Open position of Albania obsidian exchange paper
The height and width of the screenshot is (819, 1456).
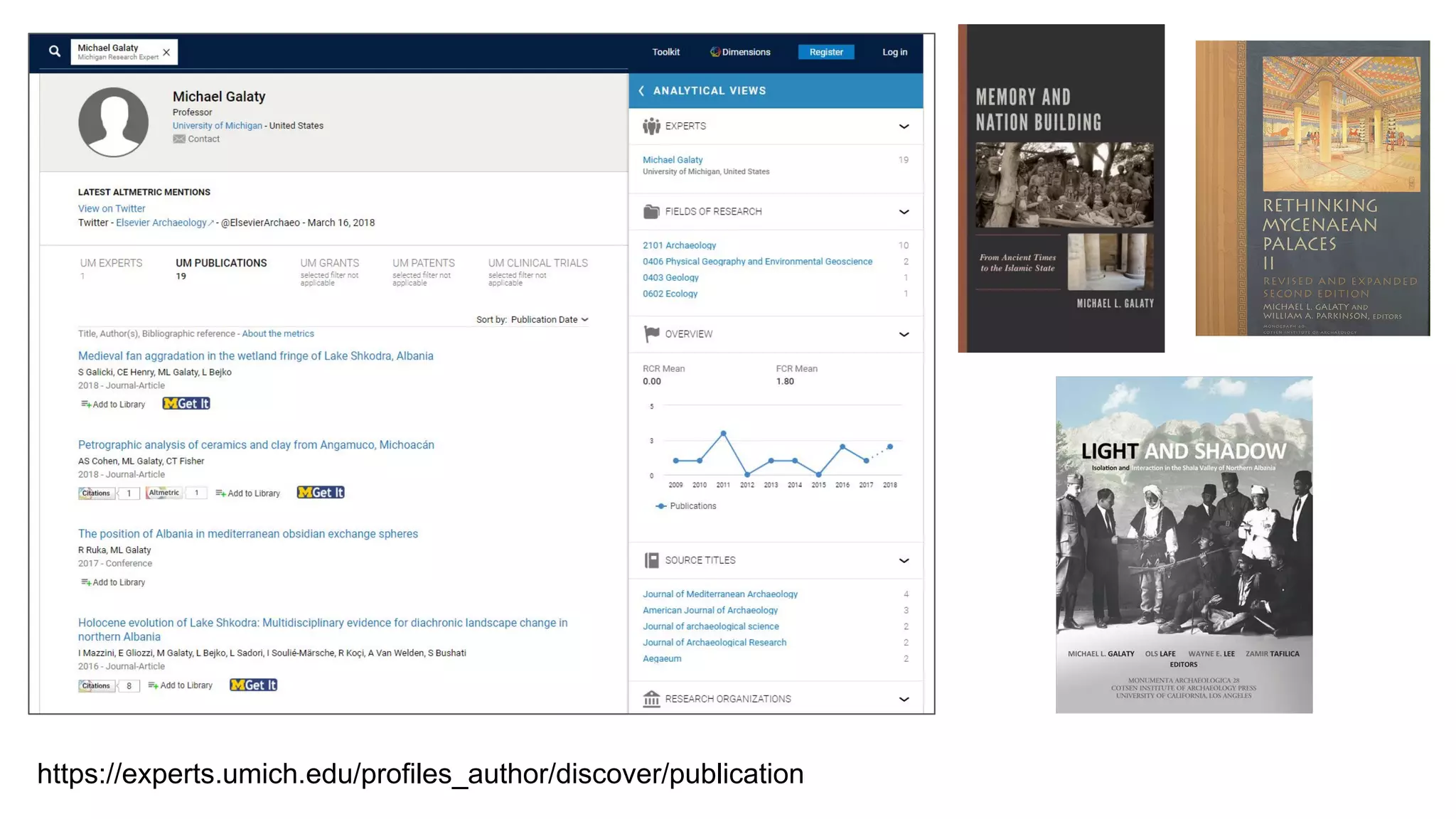[x=248, y=534]
